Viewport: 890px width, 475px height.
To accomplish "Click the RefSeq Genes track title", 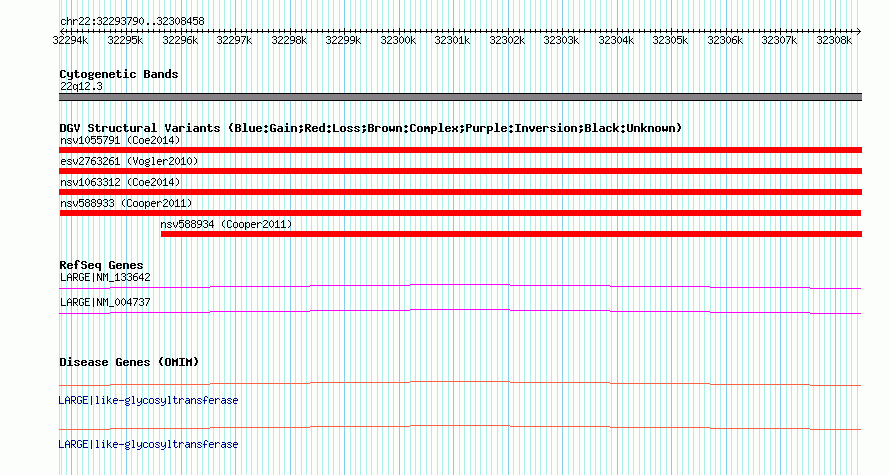I will point(101,265).
